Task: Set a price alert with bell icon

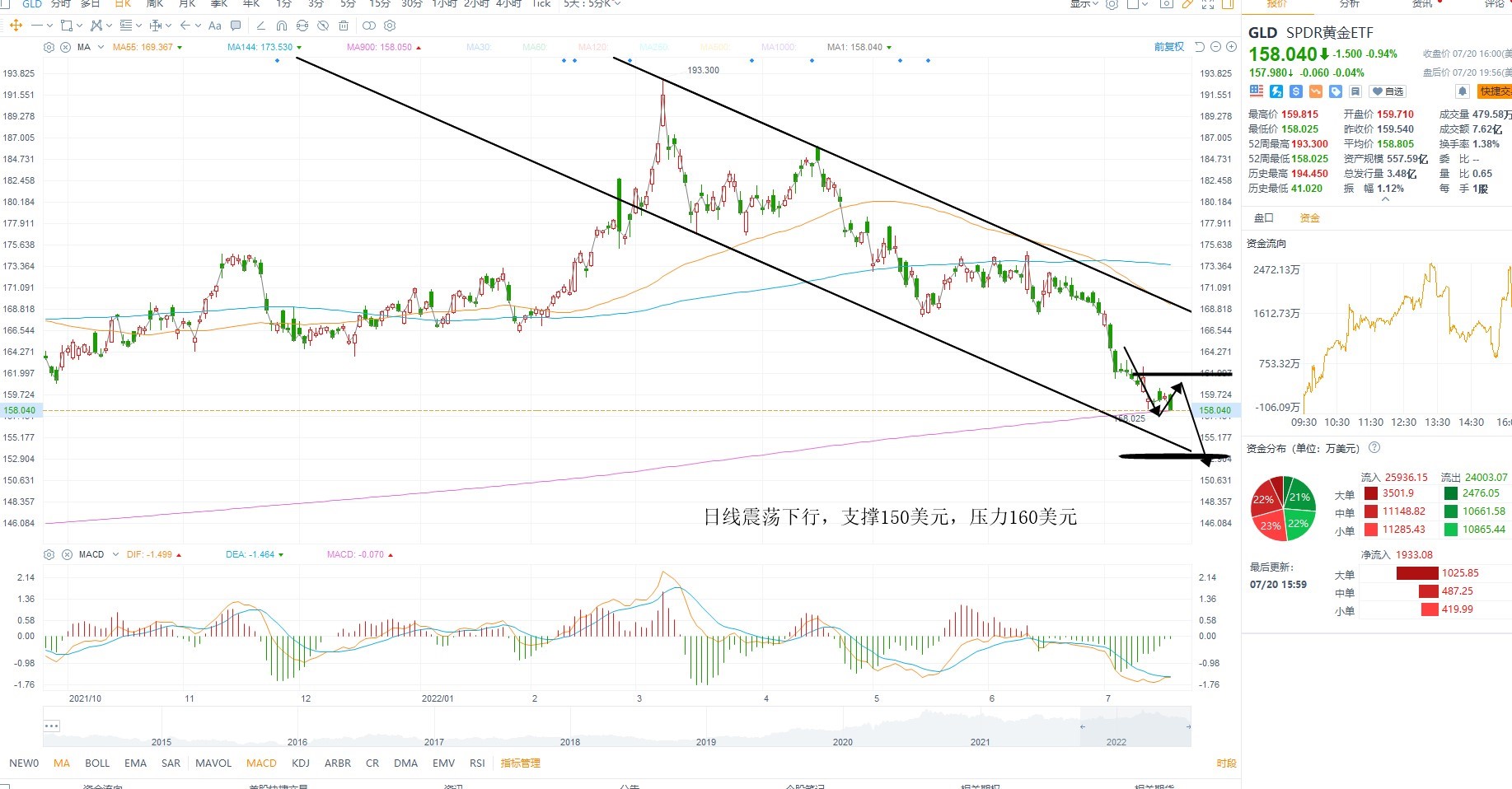Action: coord(1463,91)
